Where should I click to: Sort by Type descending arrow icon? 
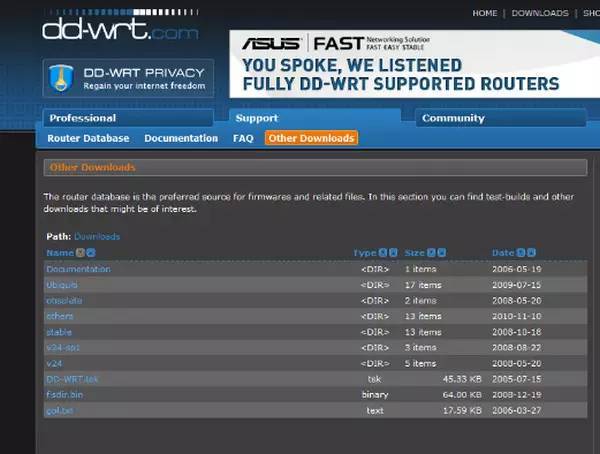[393, 253]
